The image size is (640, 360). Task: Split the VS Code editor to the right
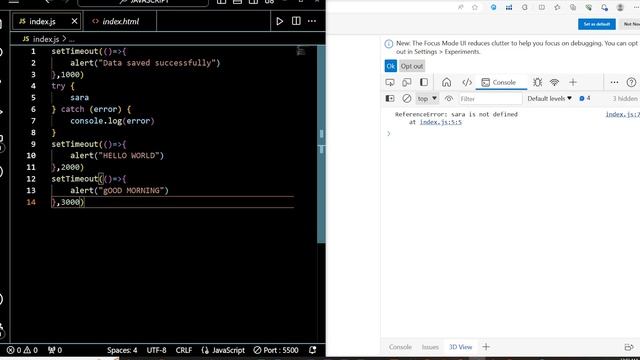click(x=296, y=21)
